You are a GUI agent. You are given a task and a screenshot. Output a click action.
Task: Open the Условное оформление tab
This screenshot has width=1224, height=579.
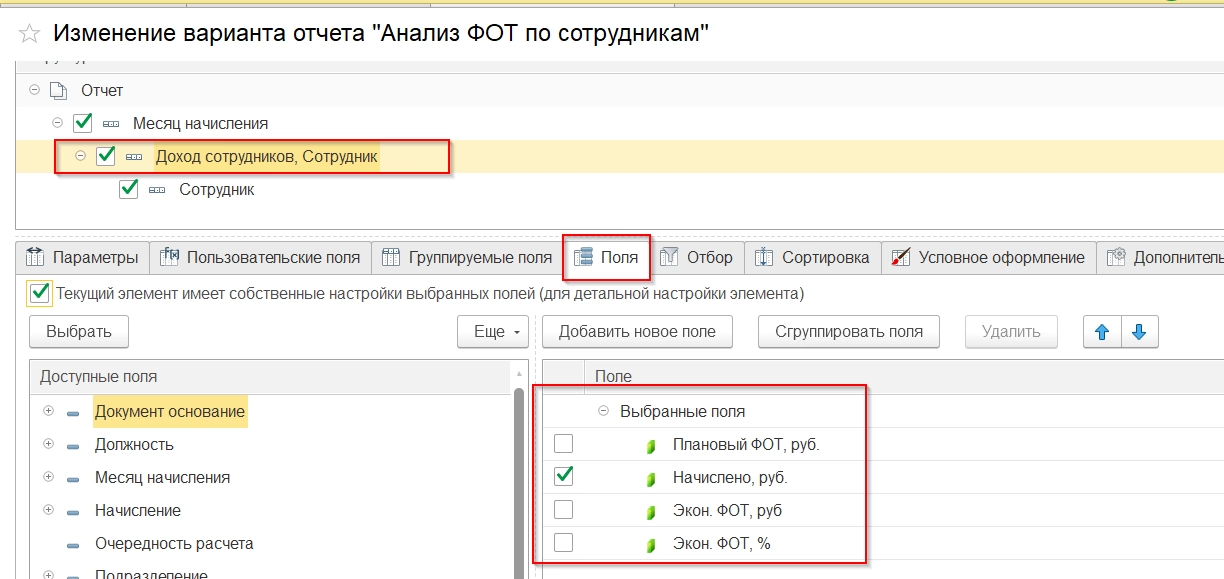pyautogui.click(x=989, y=257)
